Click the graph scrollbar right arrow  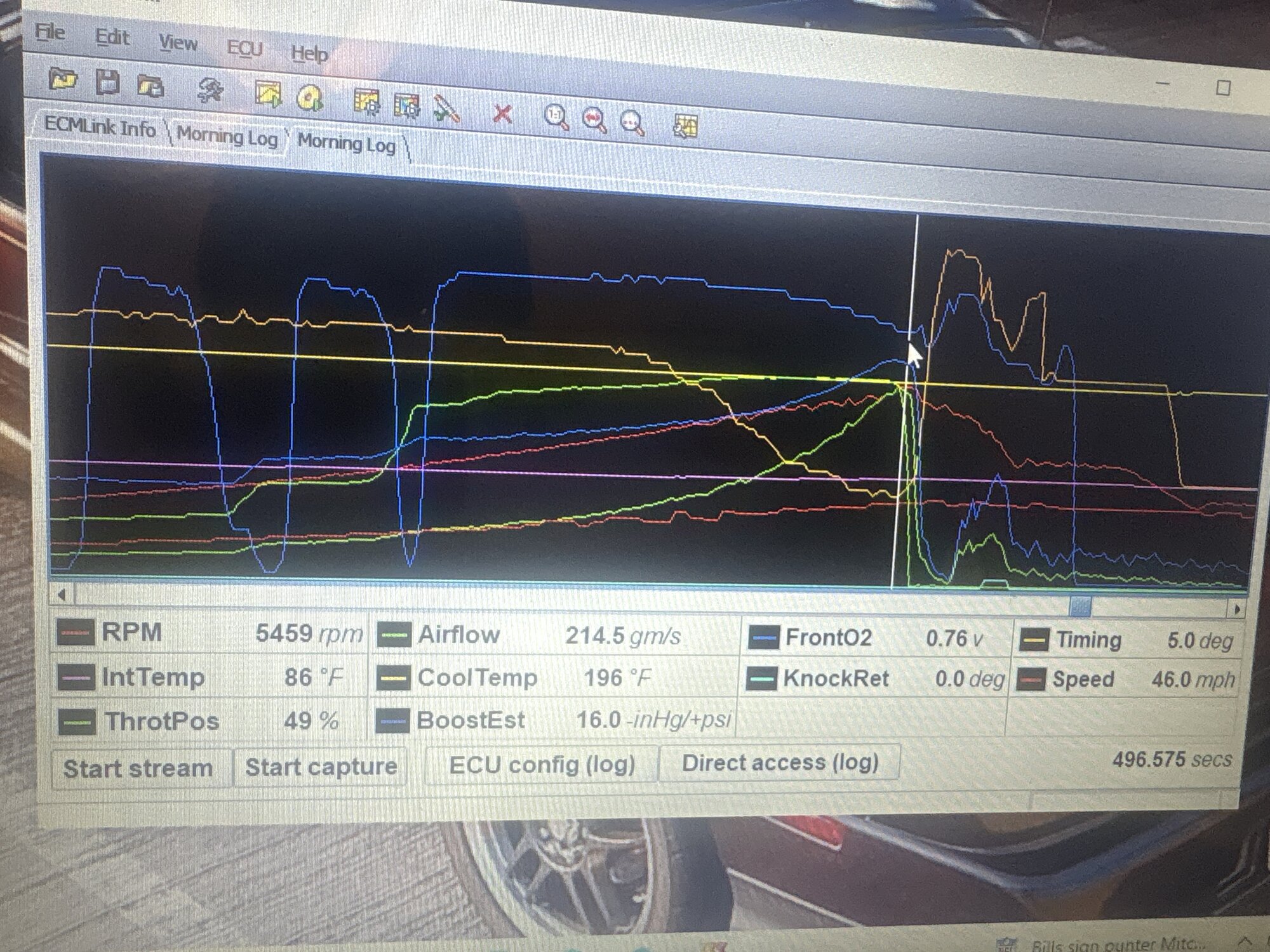1236,609
